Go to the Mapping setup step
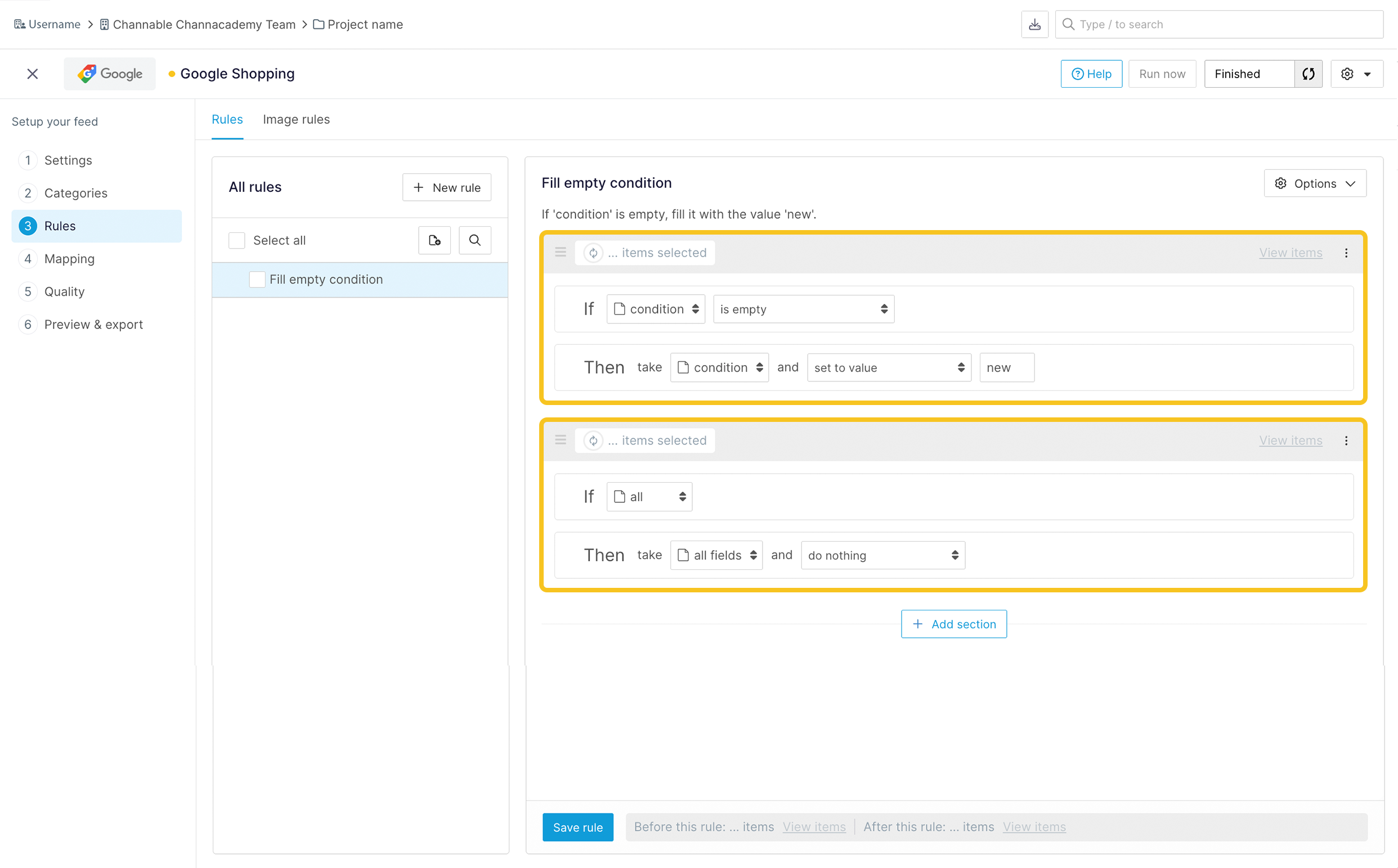Image resolution: width=1398 pixels, height=868 pixels. tap(69, 258)
